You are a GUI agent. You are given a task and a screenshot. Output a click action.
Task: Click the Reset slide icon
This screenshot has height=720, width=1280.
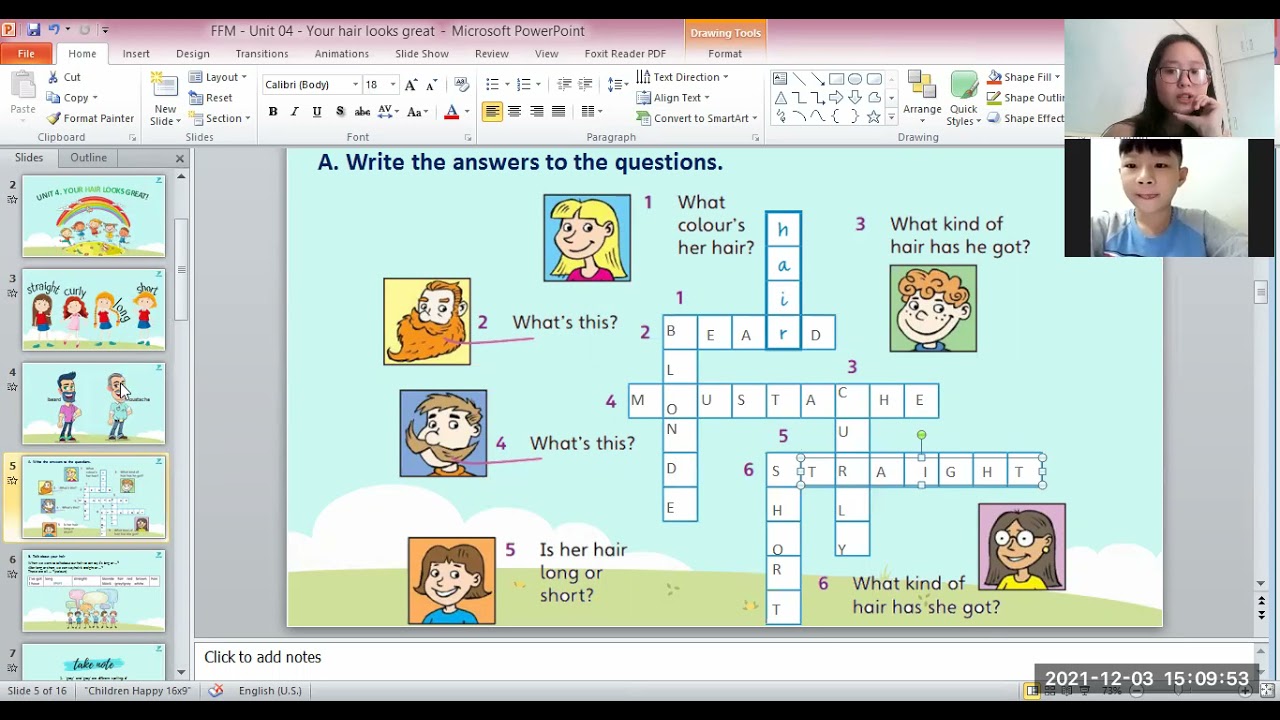pyautogui.click(x=196, y=98)
